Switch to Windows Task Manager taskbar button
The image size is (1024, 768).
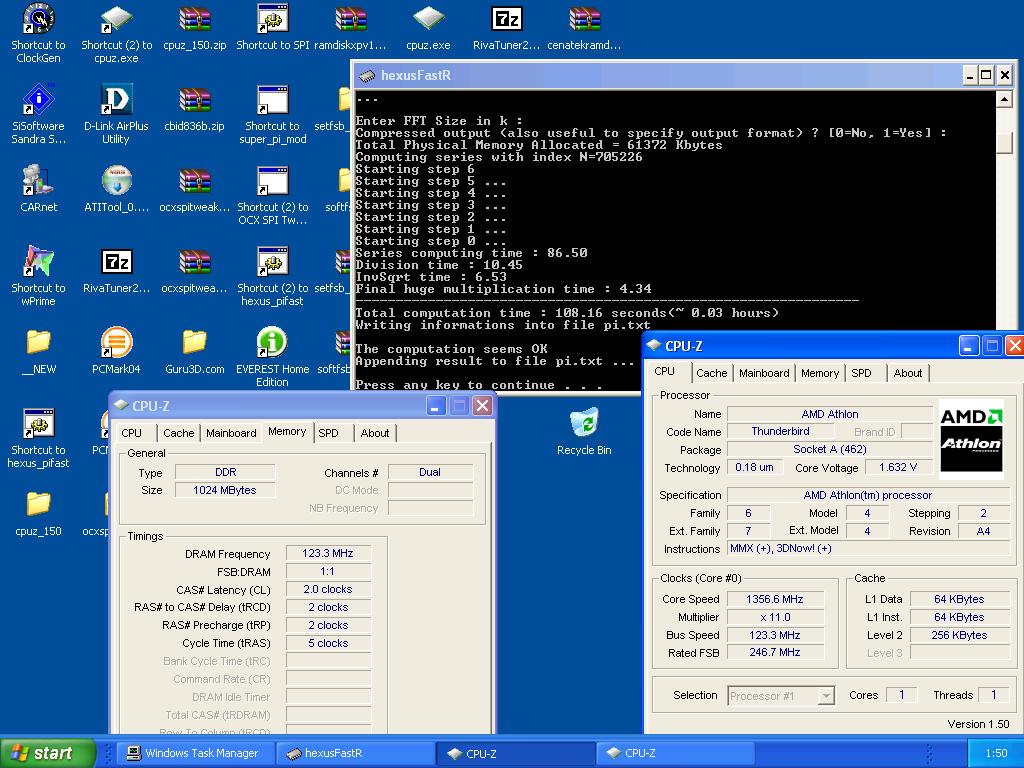tap(195, 753)
